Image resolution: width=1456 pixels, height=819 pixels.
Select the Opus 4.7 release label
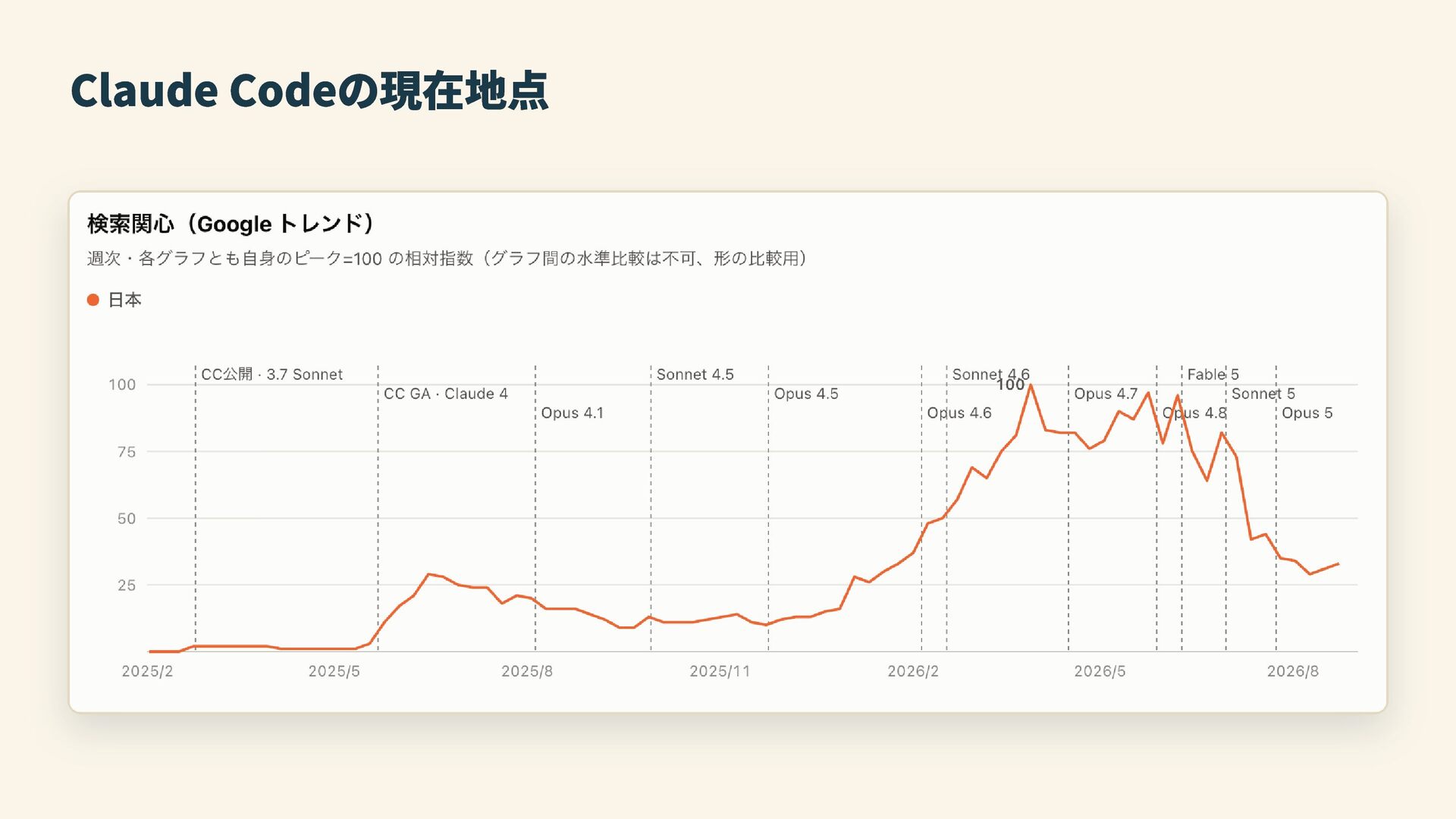click(x=1106, y=394)
